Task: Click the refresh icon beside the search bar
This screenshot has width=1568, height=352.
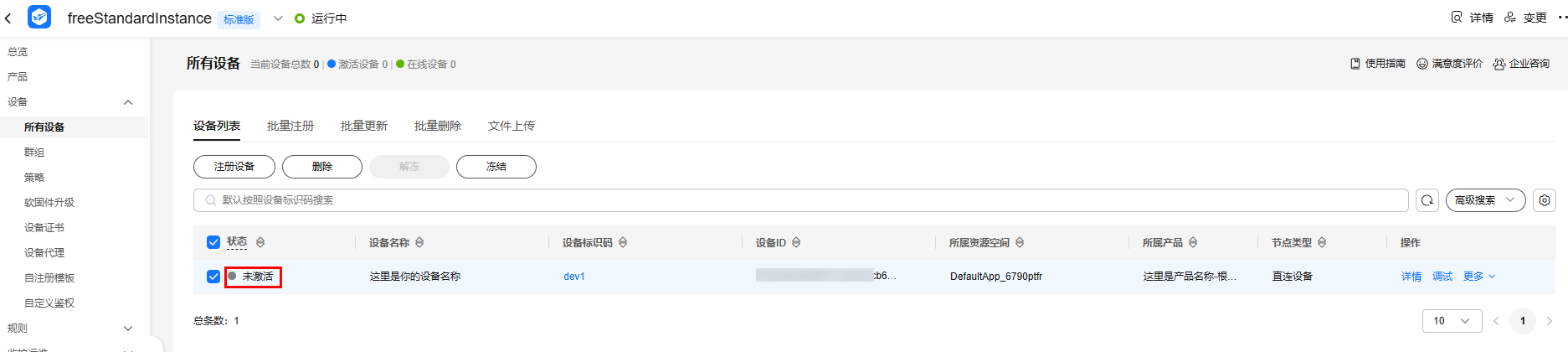Action: tap(1427, 200)
